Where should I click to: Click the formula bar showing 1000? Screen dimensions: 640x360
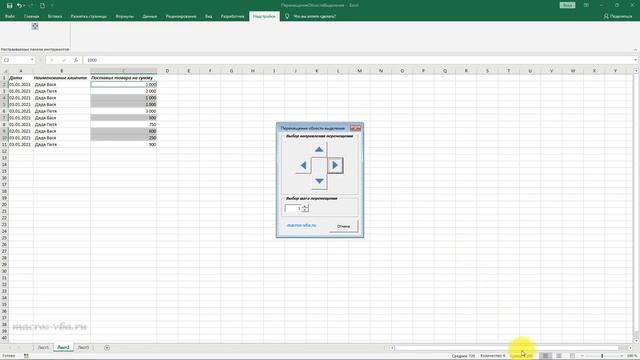click(x=359, y=60)
